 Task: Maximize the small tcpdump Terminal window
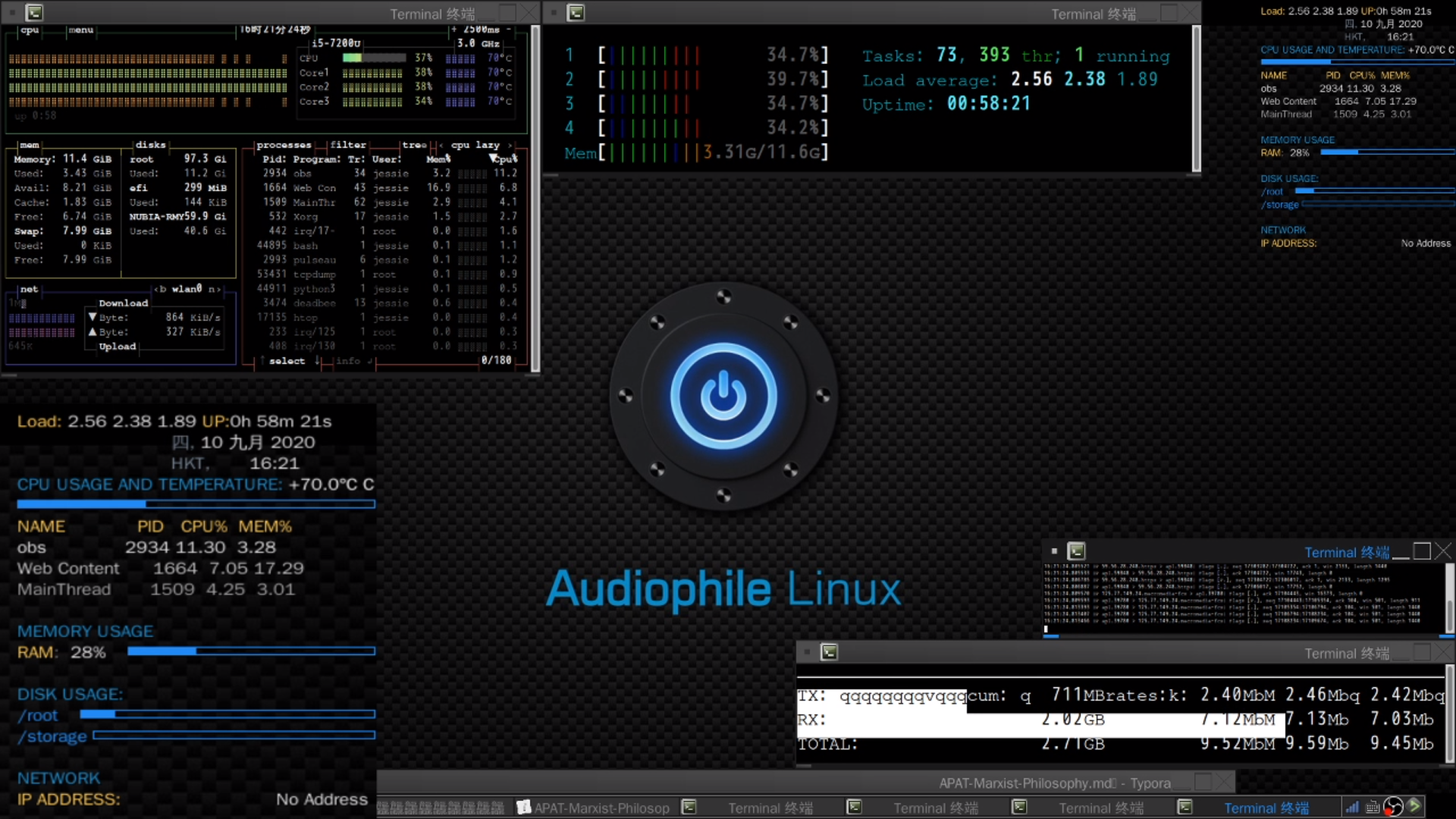pyautogui.click(x=1422, y=551)
